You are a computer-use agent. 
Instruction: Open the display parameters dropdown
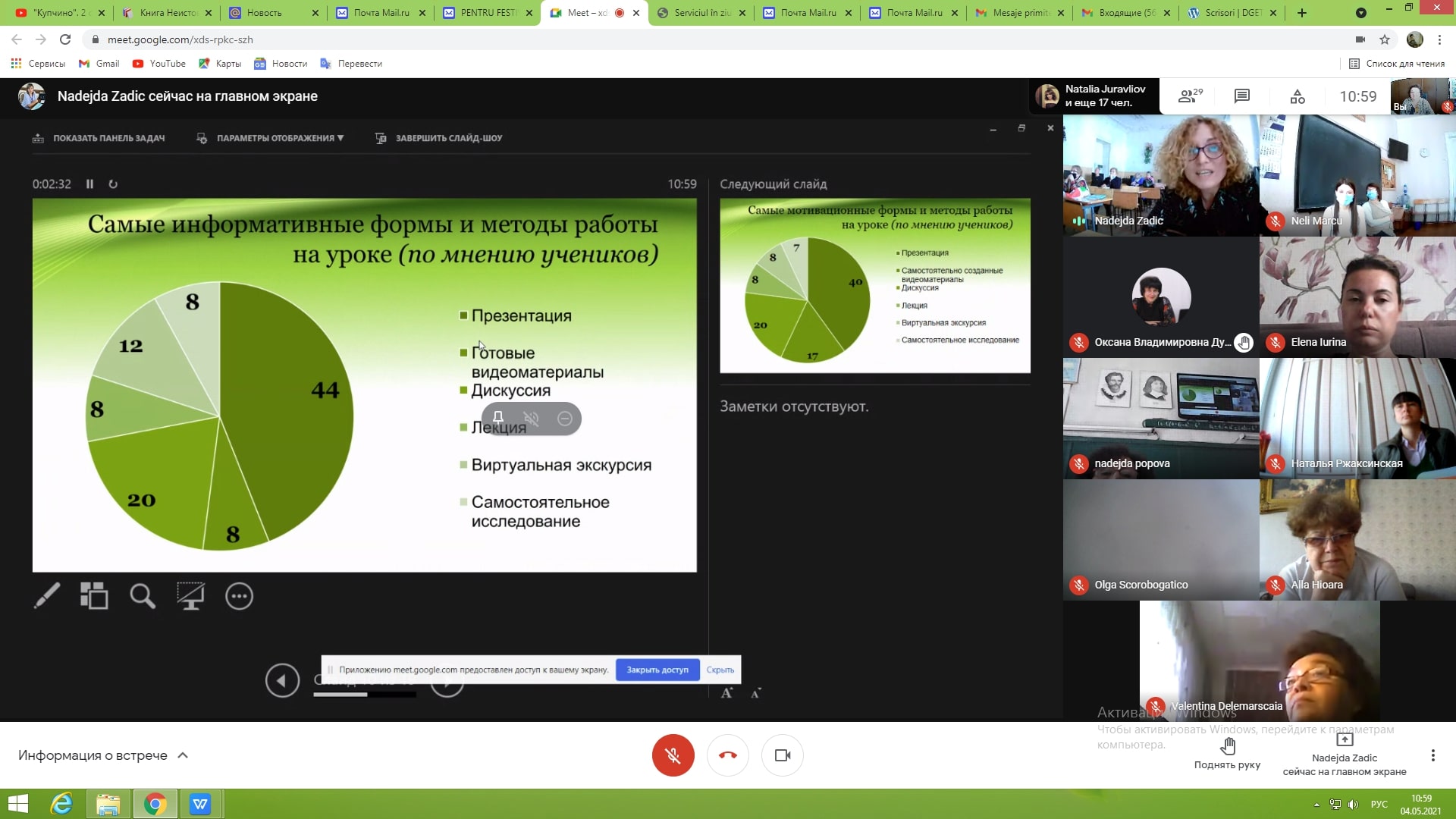tap(271, 138)
